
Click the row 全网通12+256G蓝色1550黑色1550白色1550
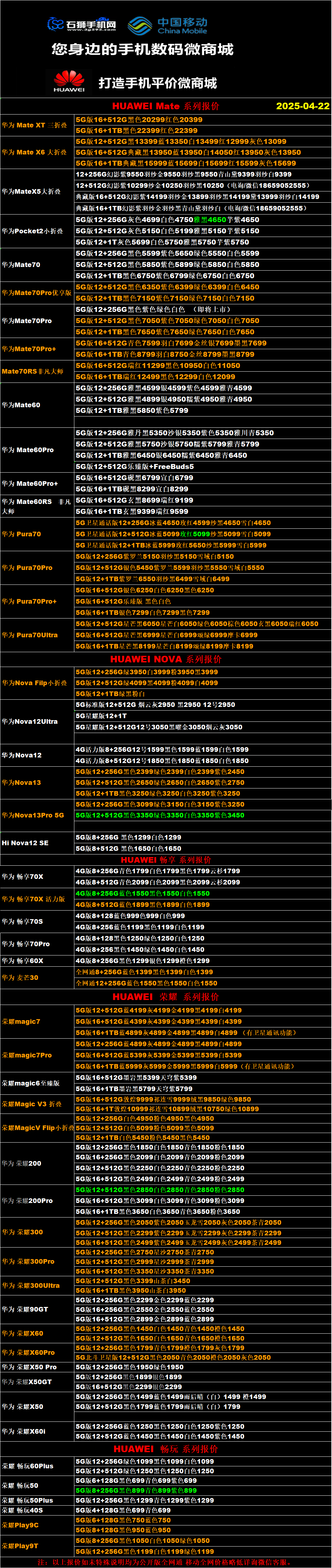tap(146, 983)
